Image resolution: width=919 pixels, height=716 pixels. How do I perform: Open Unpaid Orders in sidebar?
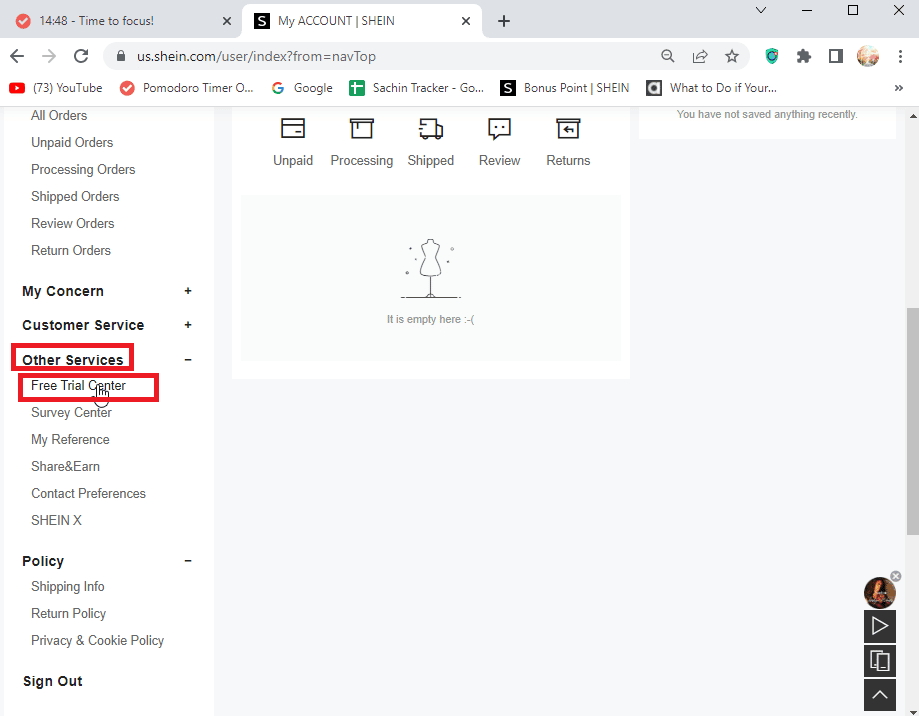[x=72, y=142]
